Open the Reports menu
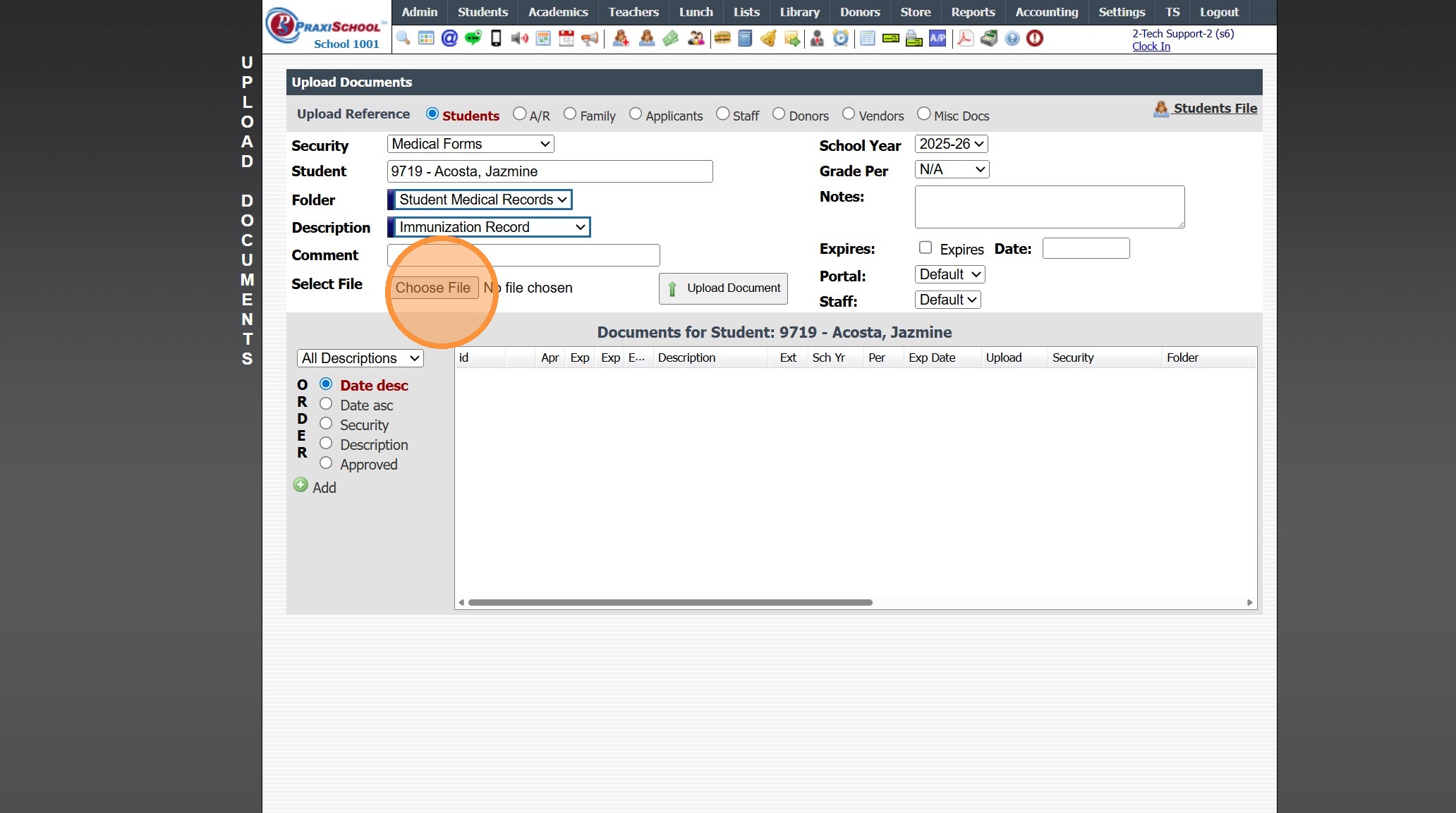Viewport: 1456px width, 813px height. [972, 12]
